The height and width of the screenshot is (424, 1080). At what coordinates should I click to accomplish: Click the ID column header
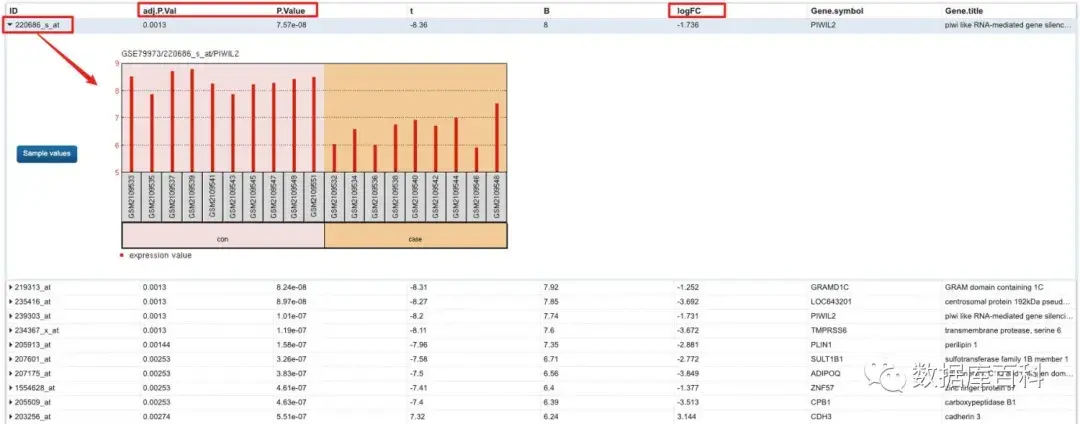[13, 11]
